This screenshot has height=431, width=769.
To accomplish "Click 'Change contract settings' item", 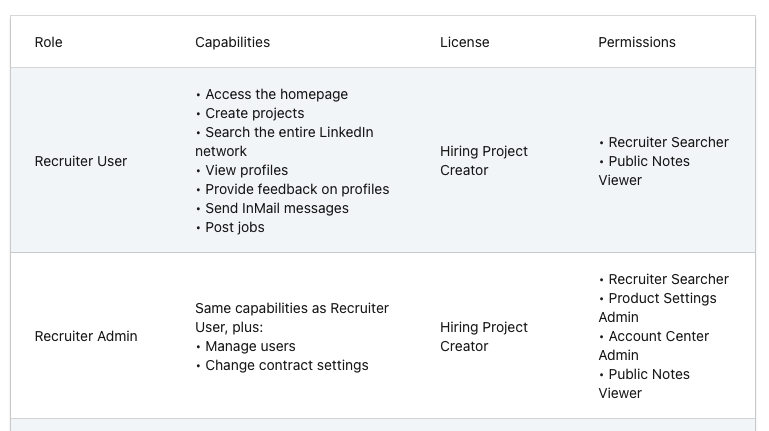I will coord(287,365).
